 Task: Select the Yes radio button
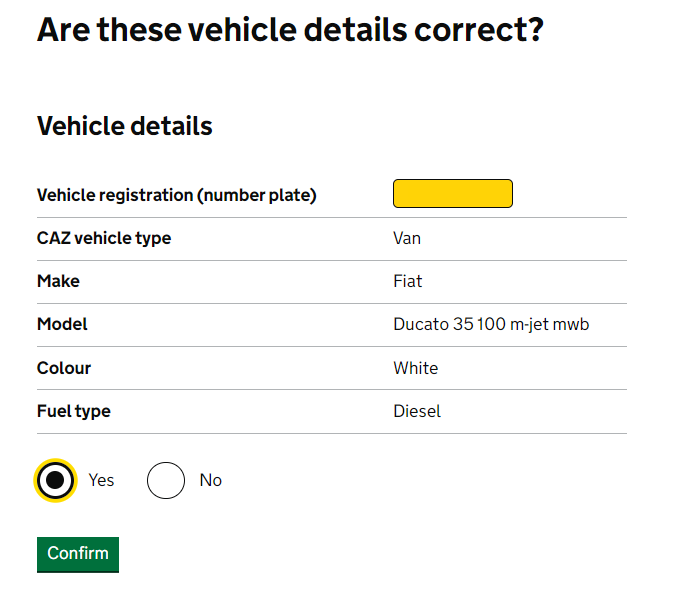56,480
